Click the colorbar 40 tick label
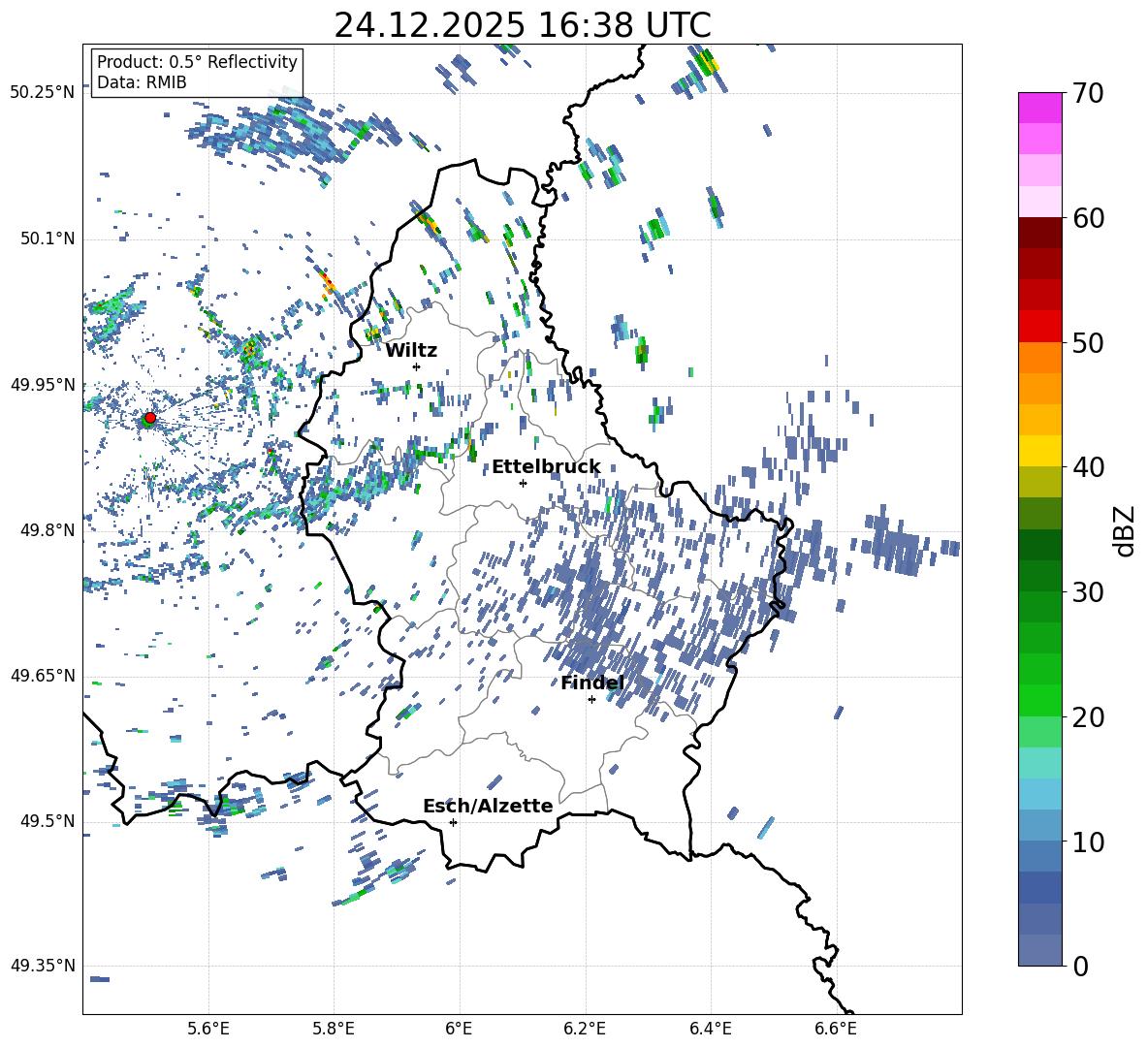The image size is (1148, 1048). pyautogui.click(x=1088, y=467)
